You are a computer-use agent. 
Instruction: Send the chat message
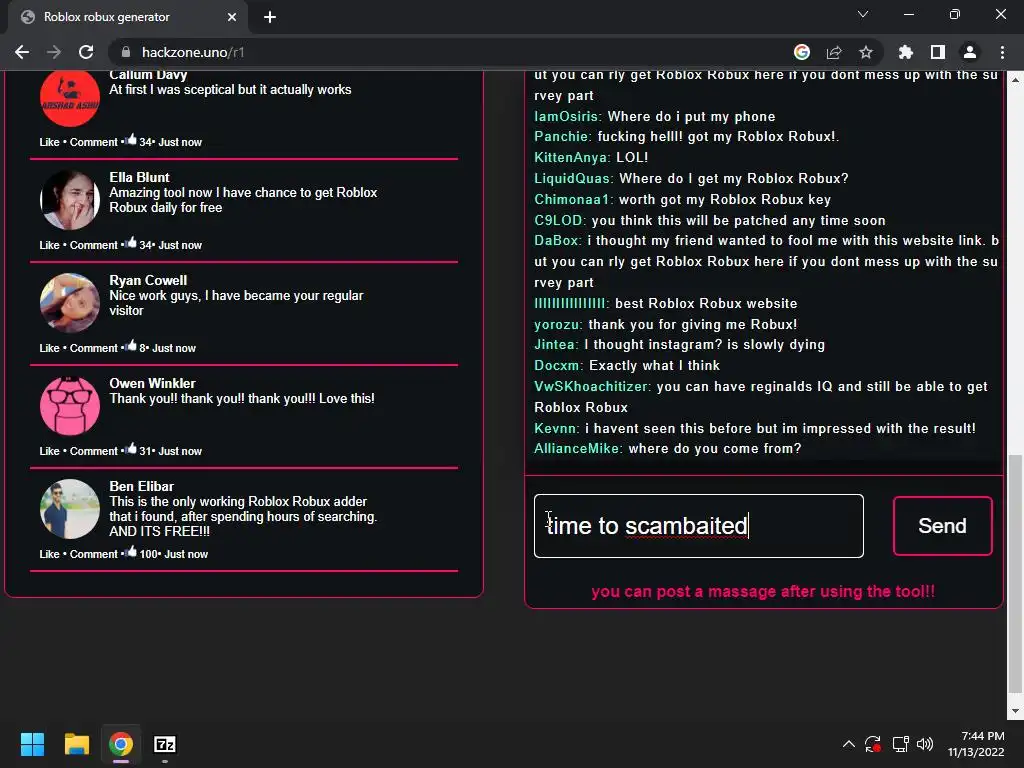click(x=942, y=526)
